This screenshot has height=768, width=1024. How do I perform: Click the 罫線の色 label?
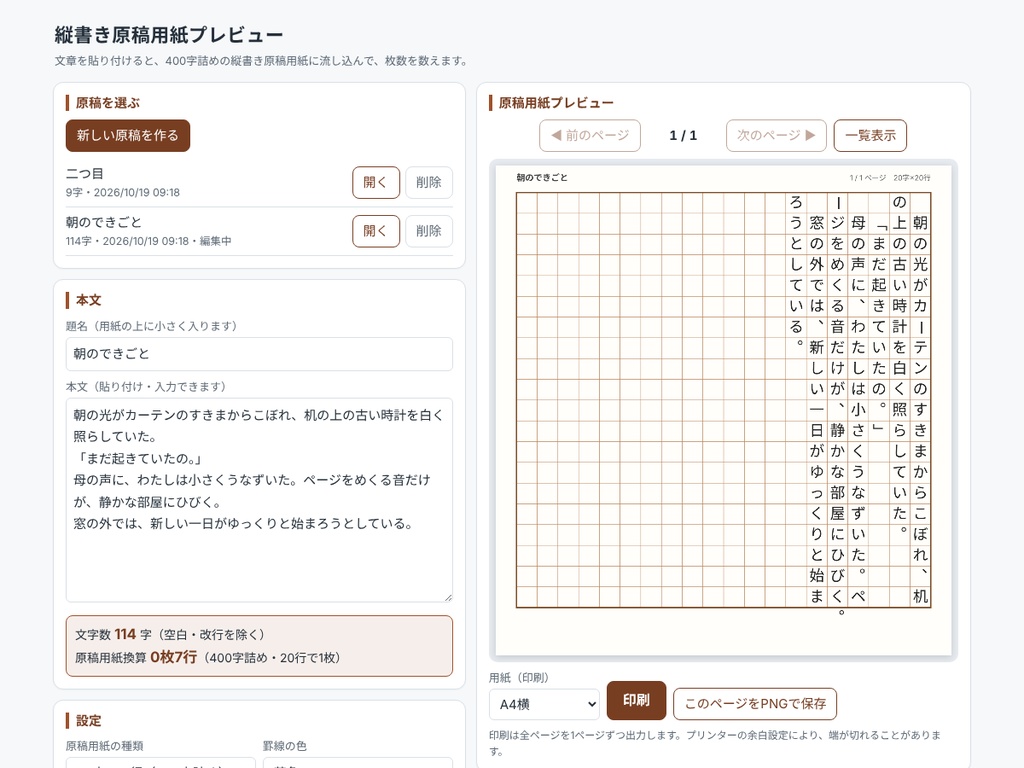(x=285, y=746)
